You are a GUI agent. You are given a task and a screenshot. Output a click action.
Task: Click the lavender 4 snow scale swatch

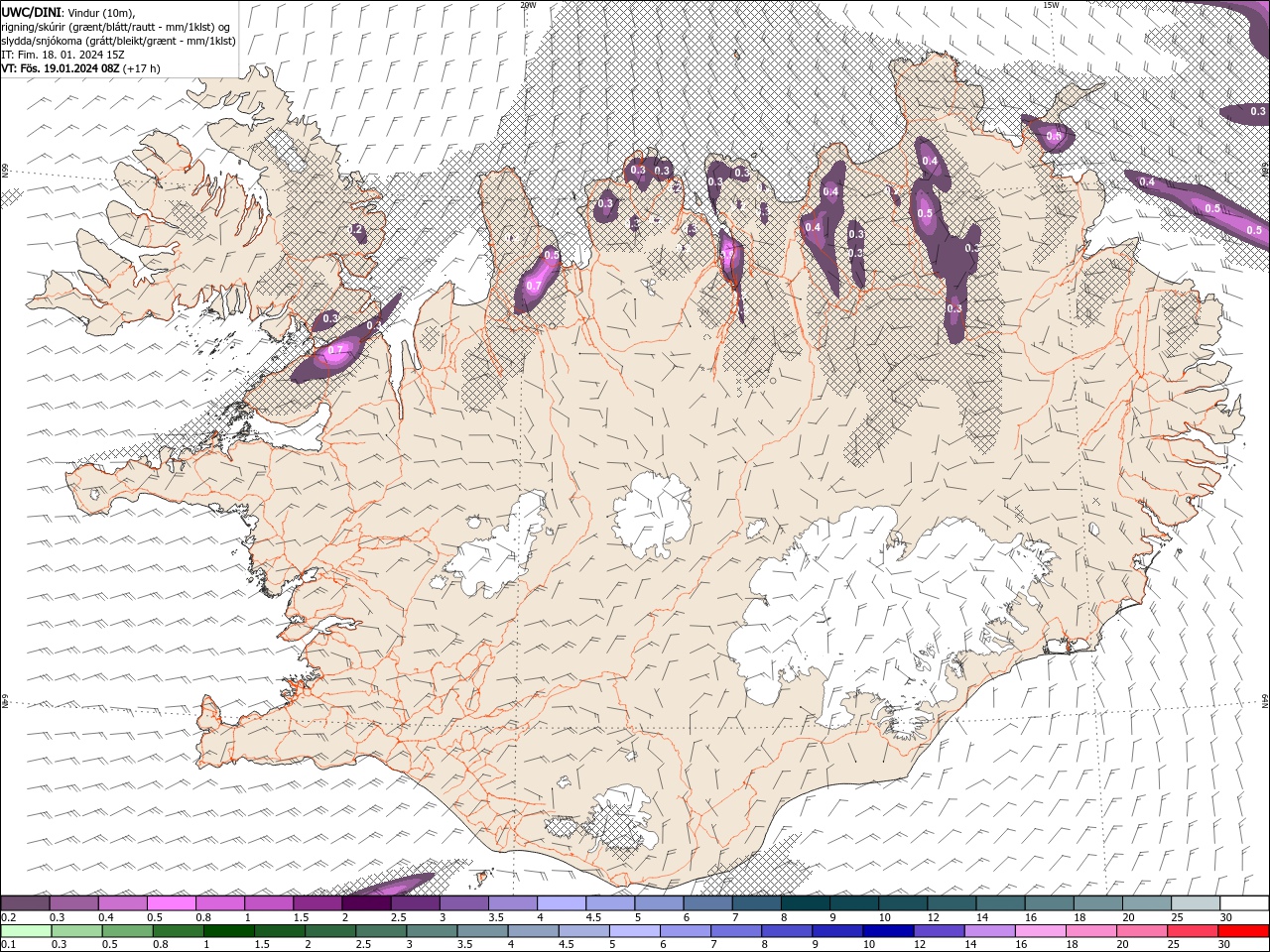click(x=561, y=903)
